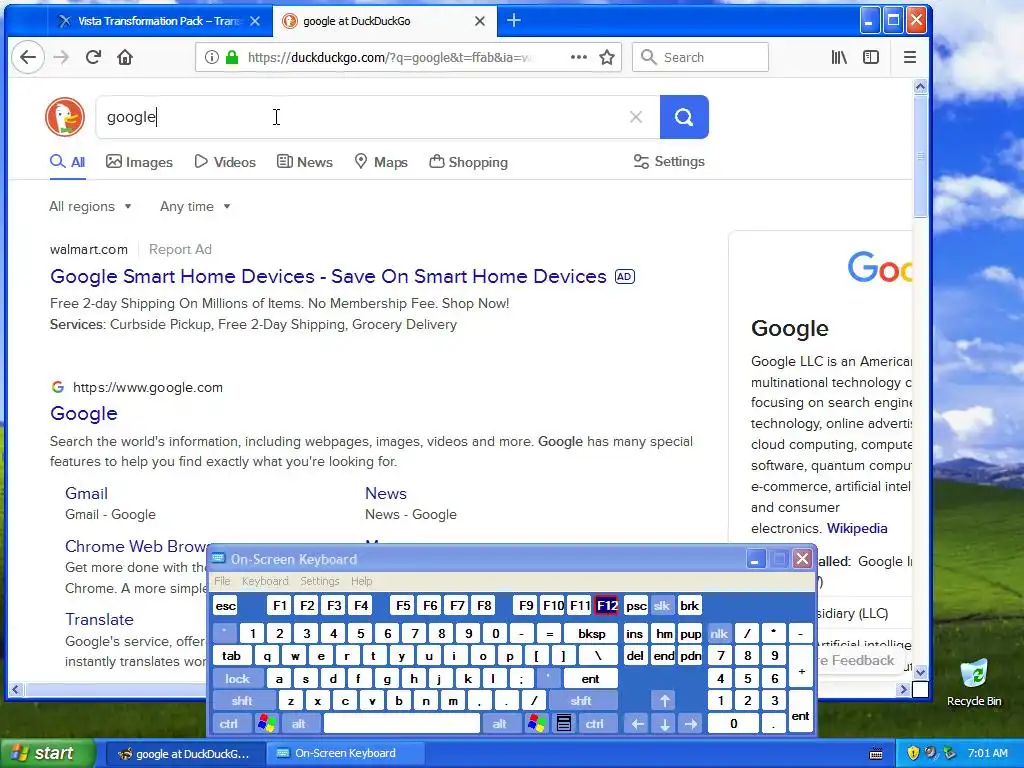The image size is (1024, 768).
Task: Click the green padlock in address bar
Action: click(232, 57)
